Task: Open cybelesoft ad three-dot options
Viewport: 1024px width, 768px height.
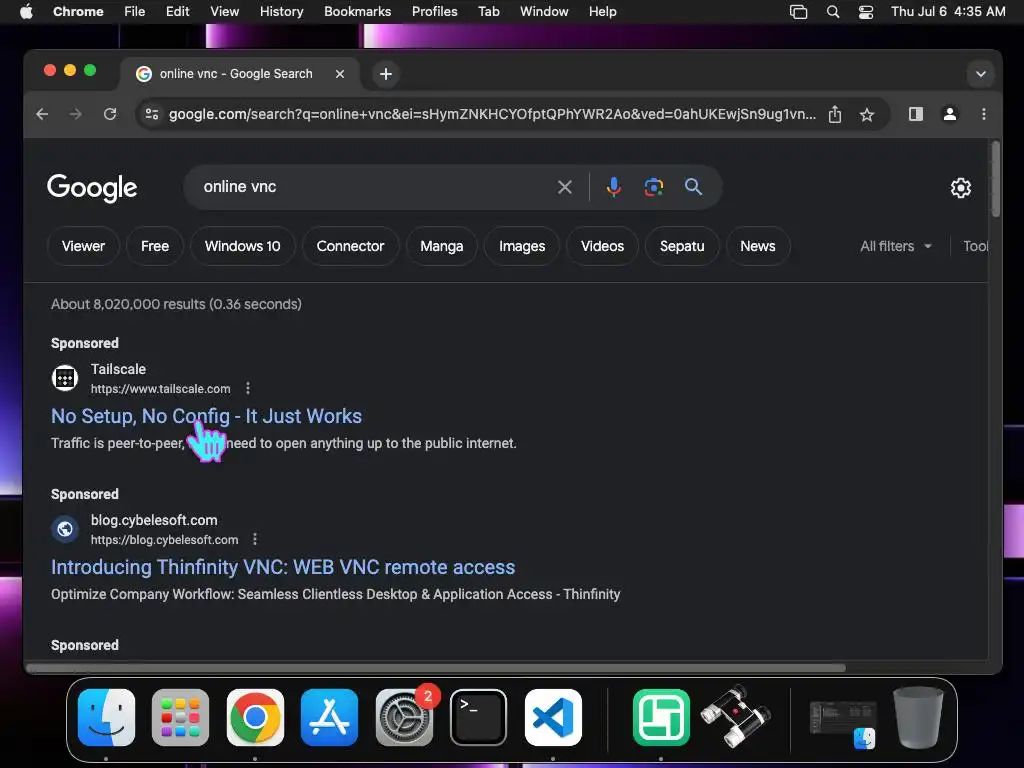Action: pos(255,539)
